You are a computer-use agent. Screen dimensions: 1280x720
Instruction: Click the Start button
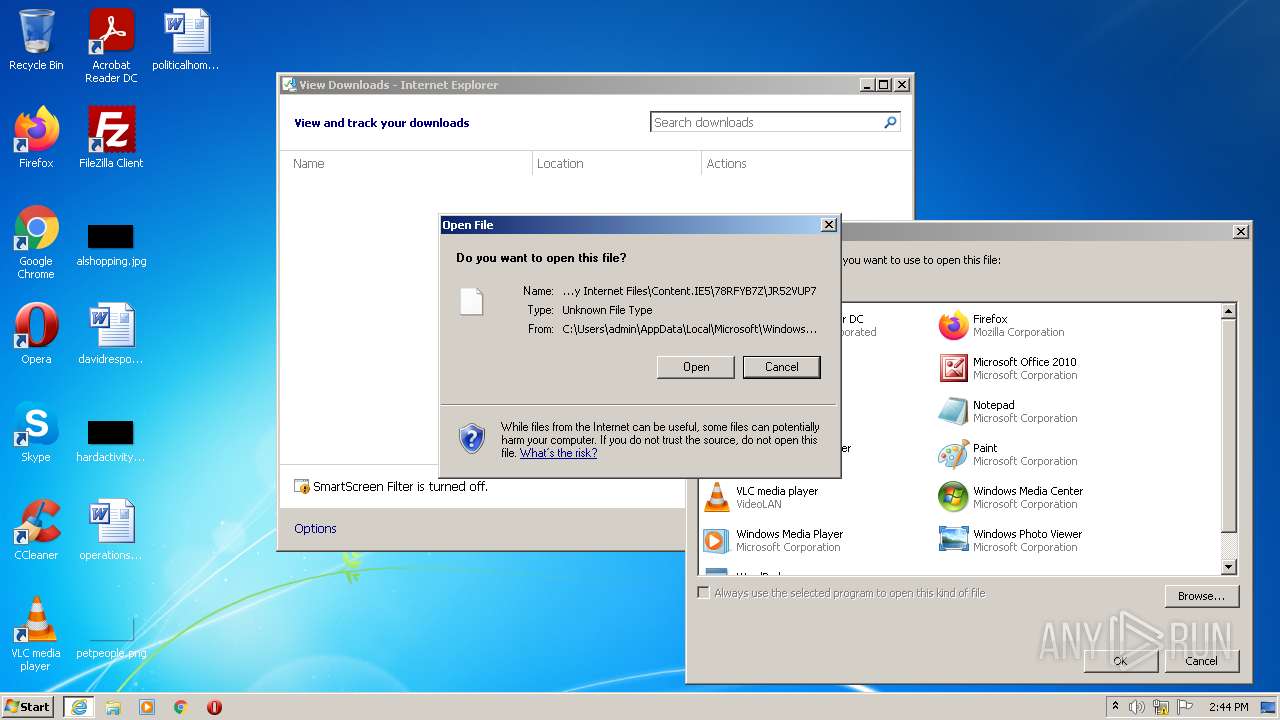pyautogui.click(x=28, y=707)
